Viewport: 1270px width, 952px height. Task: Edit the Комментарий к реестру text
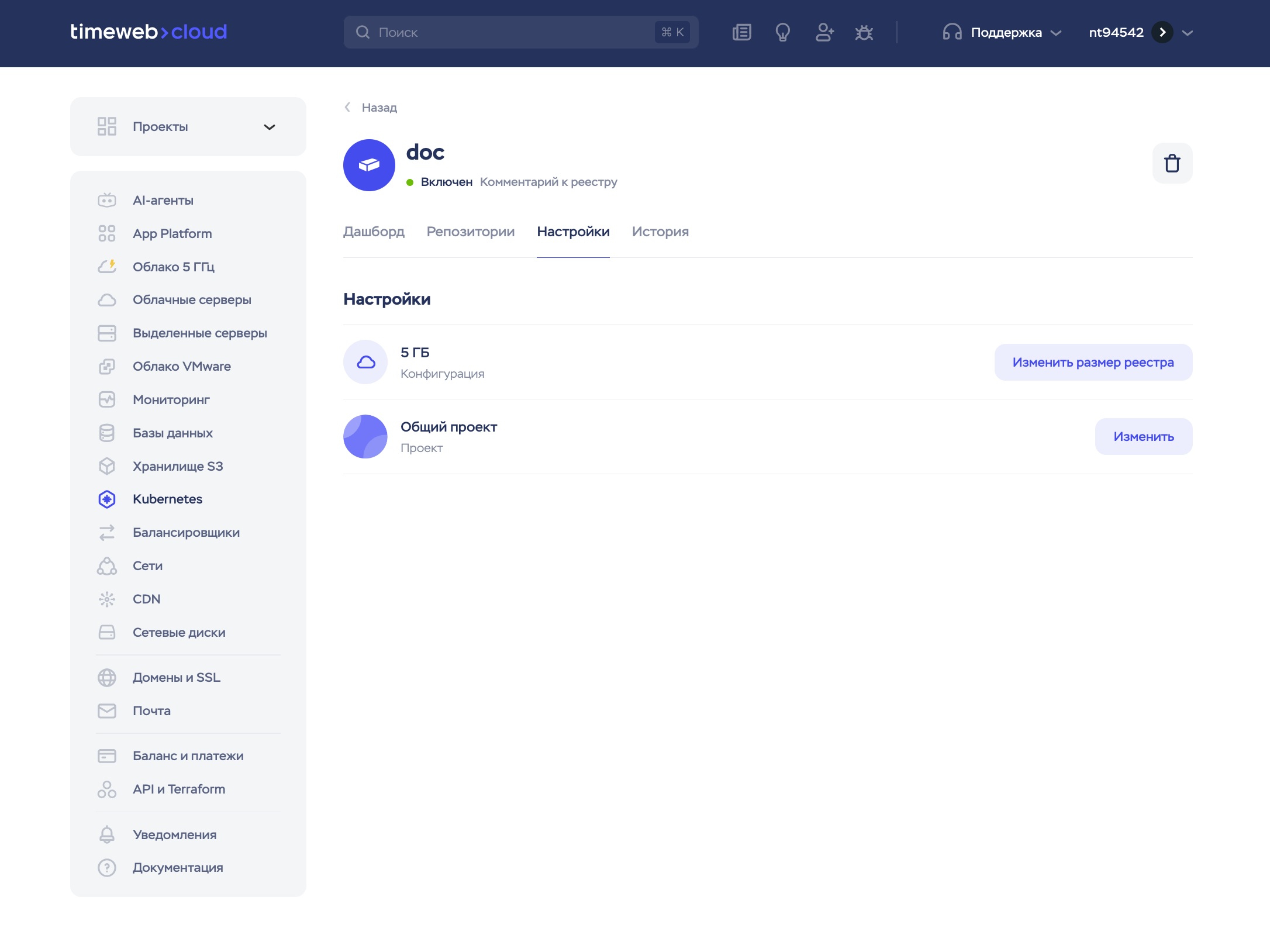[x=548, y=182]
